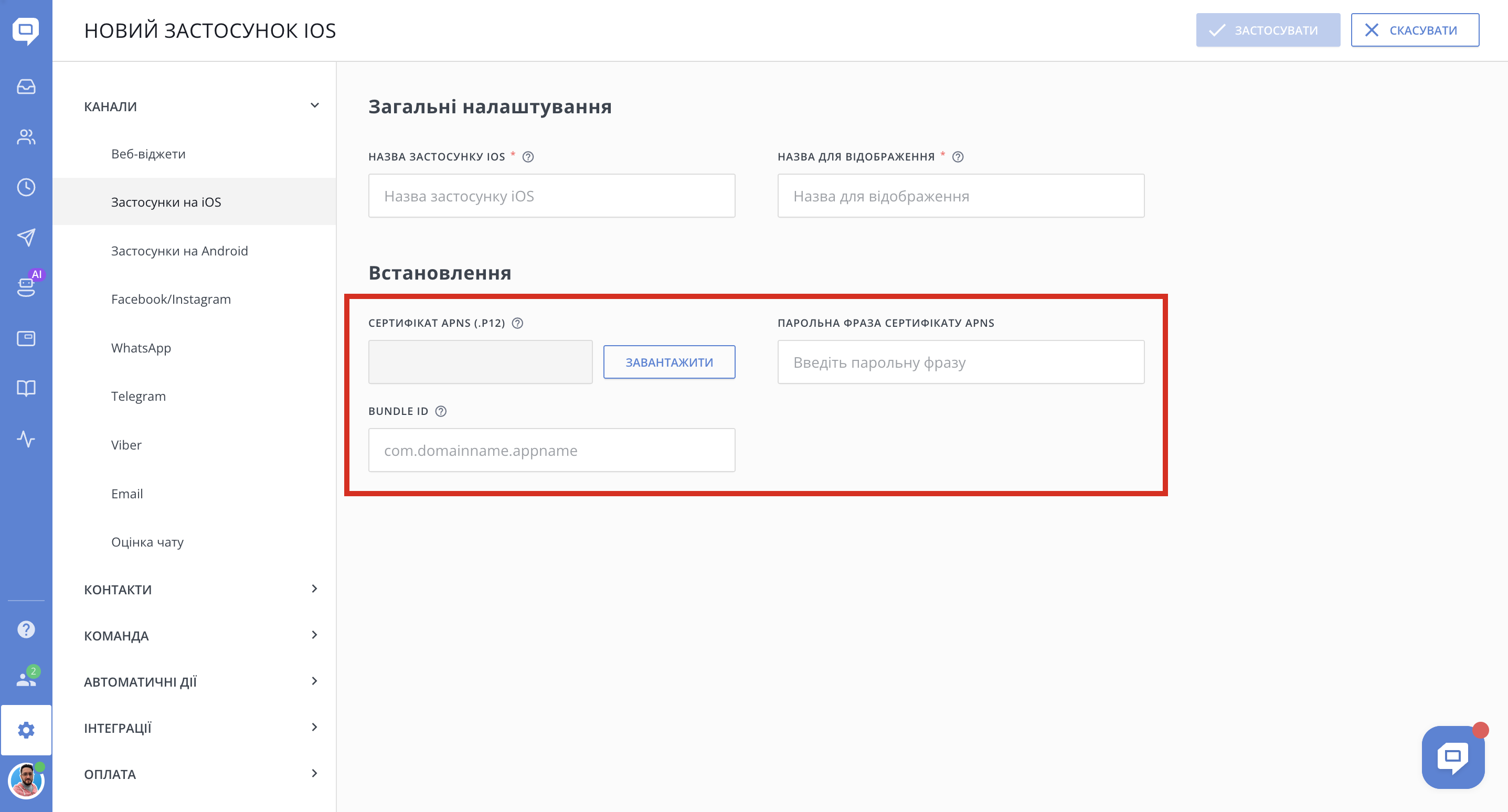Open the history clock icon
This screenshot has height=812, width=1508.
(x=26, y=187)
